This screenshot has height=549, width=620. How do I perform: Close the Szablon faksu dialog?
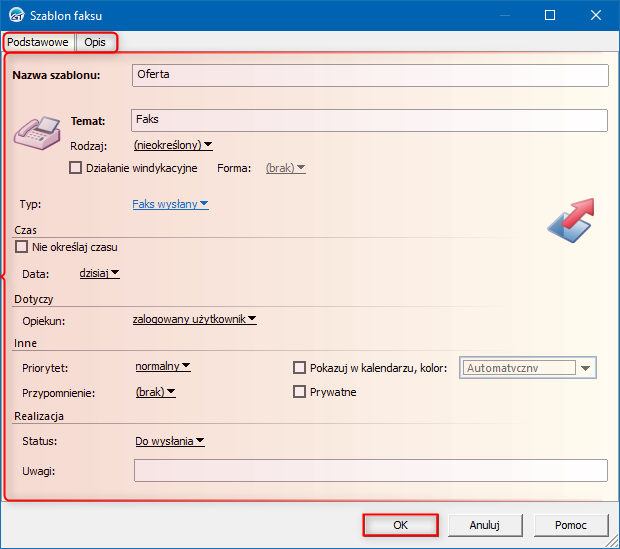click(595, 15)
